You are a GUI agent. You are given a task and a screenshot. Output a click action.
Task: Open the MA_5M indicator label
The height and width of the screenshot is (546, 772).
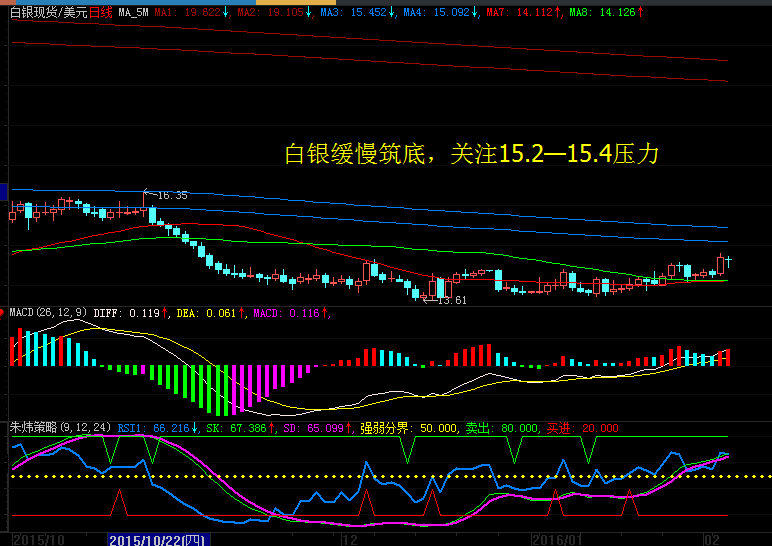click(132, 12)
